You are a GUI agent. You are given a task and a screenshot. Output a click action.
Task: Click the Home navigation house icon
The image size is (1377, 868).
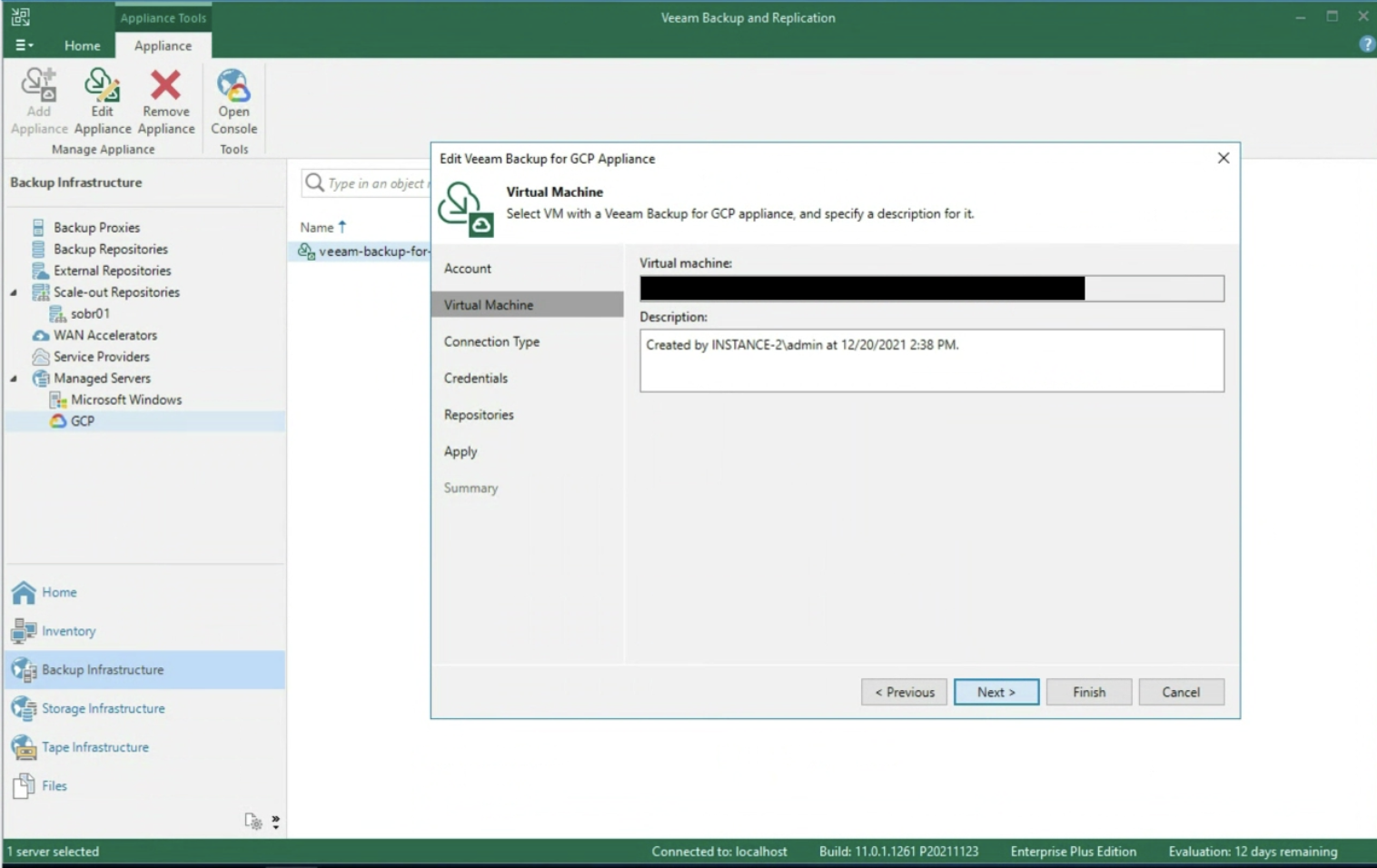pos(24,592)
